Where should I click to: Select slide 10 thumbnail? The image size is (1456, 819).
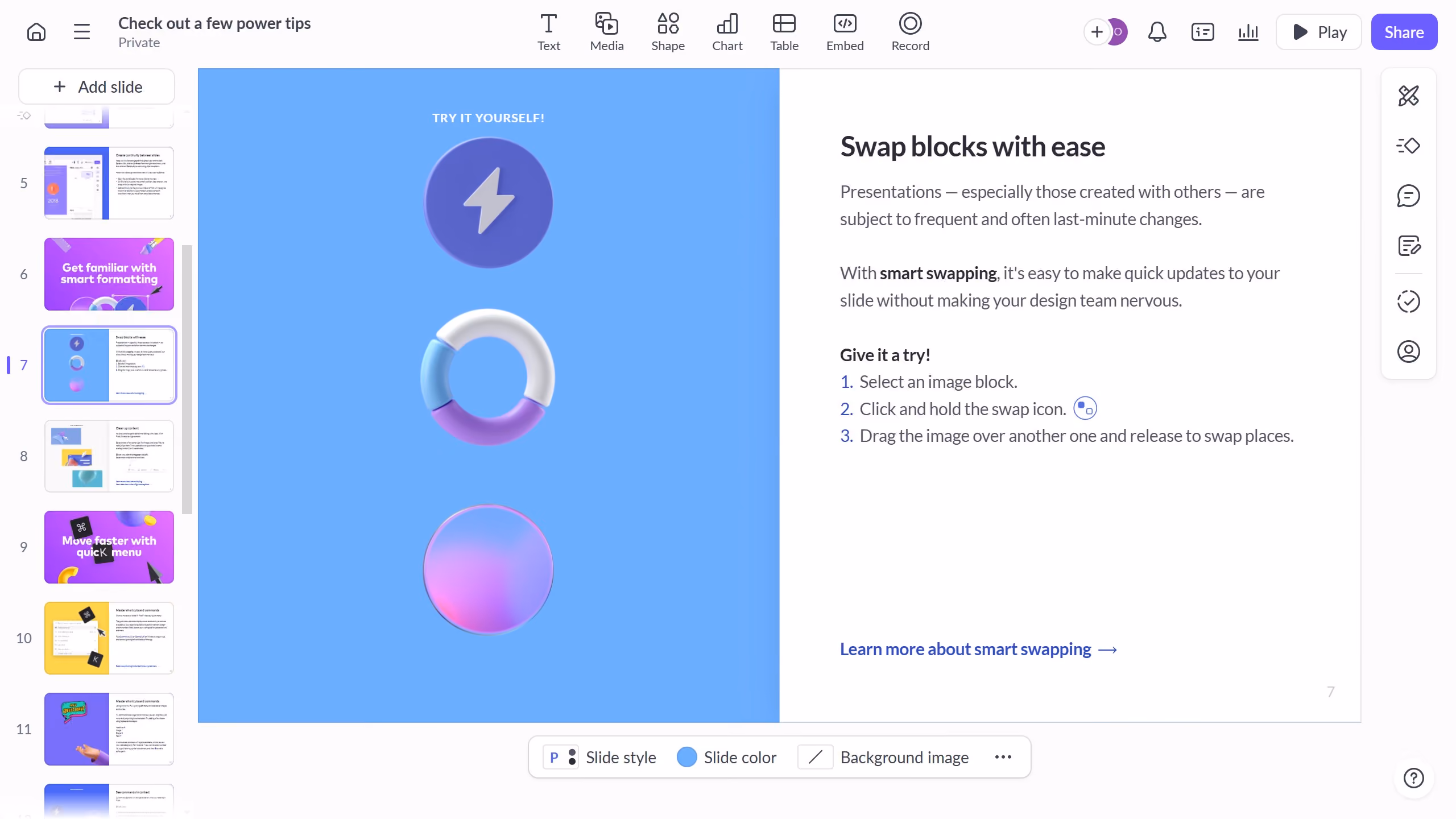109,638
